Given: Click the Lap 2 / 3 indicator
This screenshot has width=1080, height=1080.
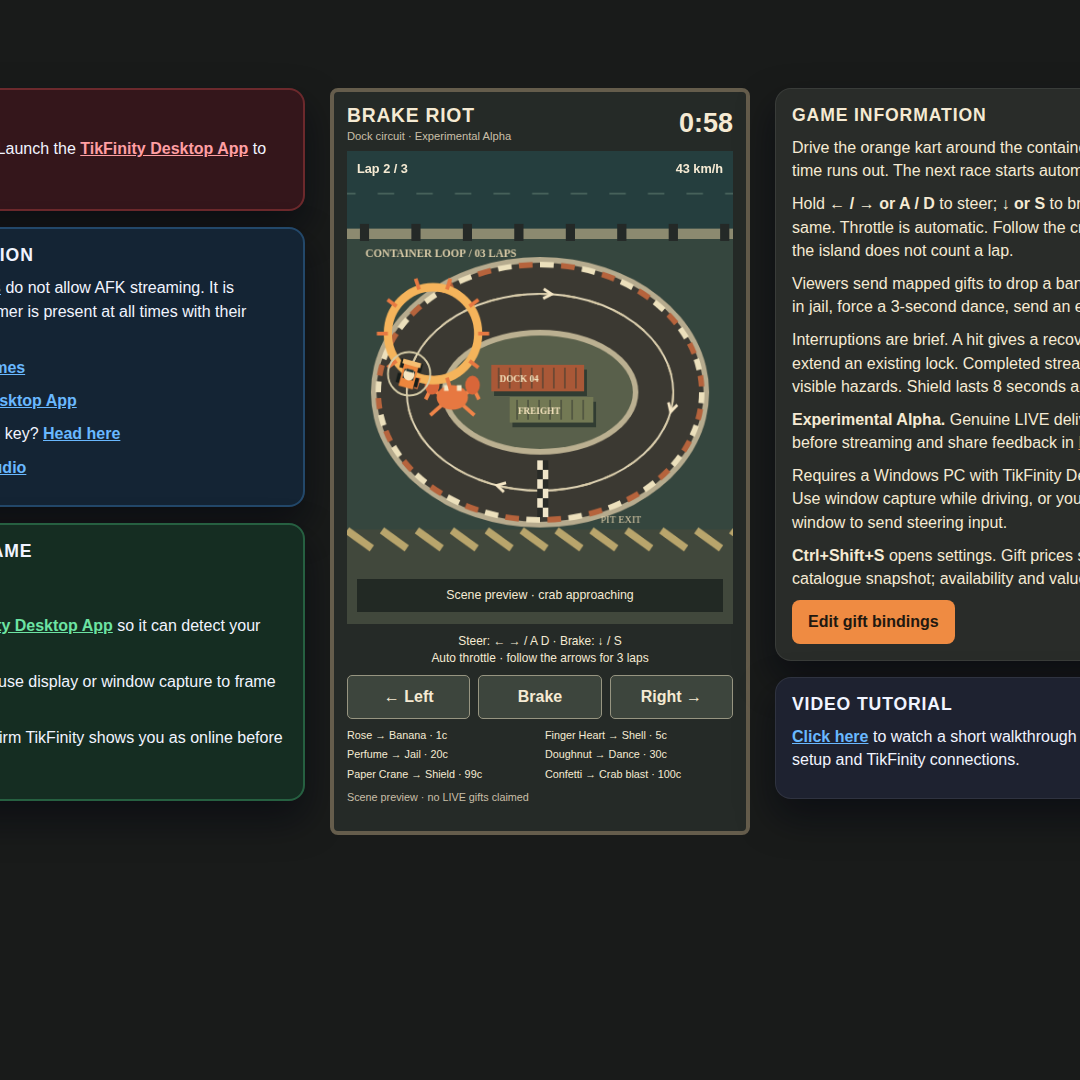Looking at the screenshot, I should coord(382,169).
